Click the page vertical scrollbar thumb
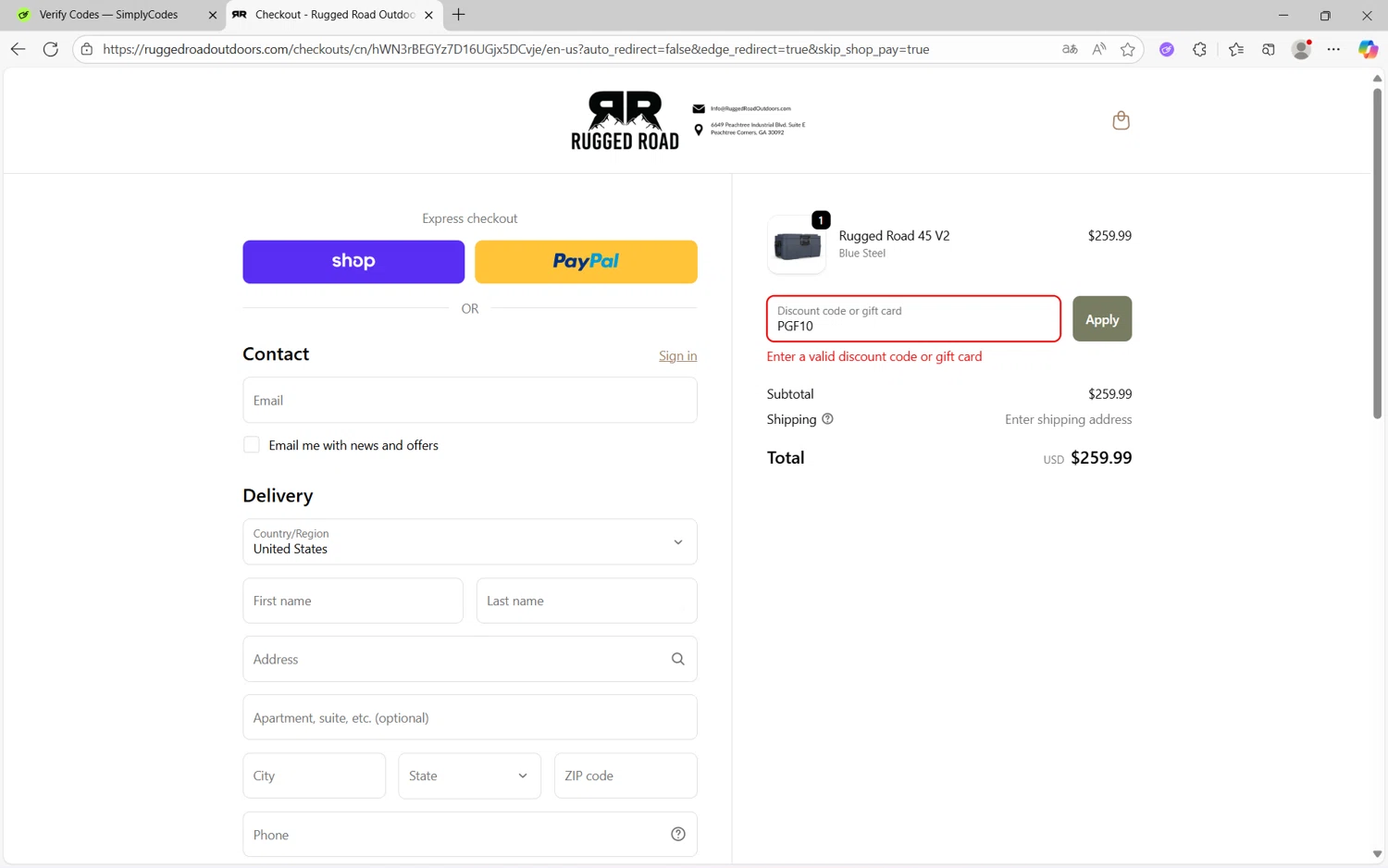 (1377, 253)
